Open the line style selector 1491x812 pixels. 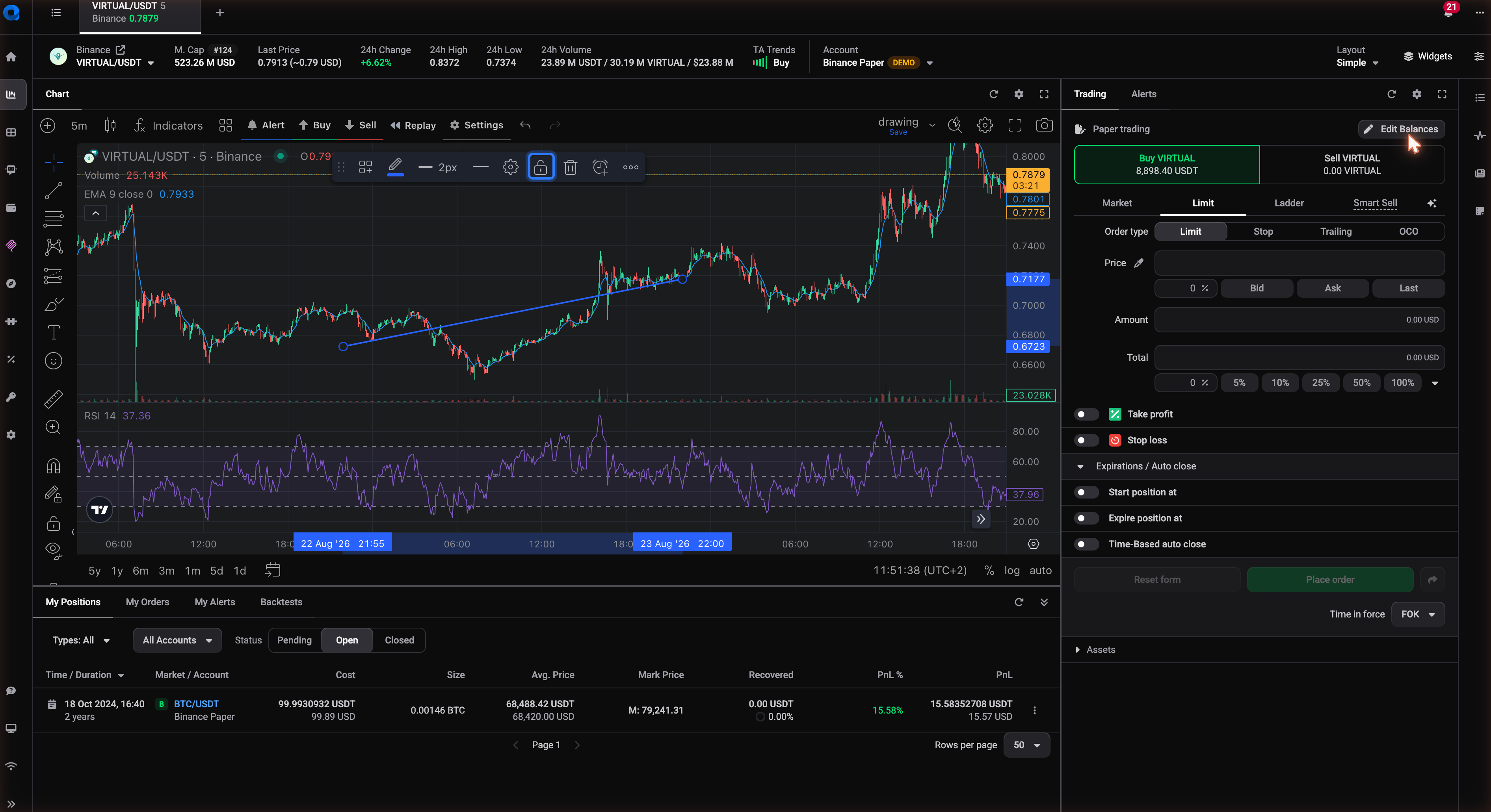point(480,168)
